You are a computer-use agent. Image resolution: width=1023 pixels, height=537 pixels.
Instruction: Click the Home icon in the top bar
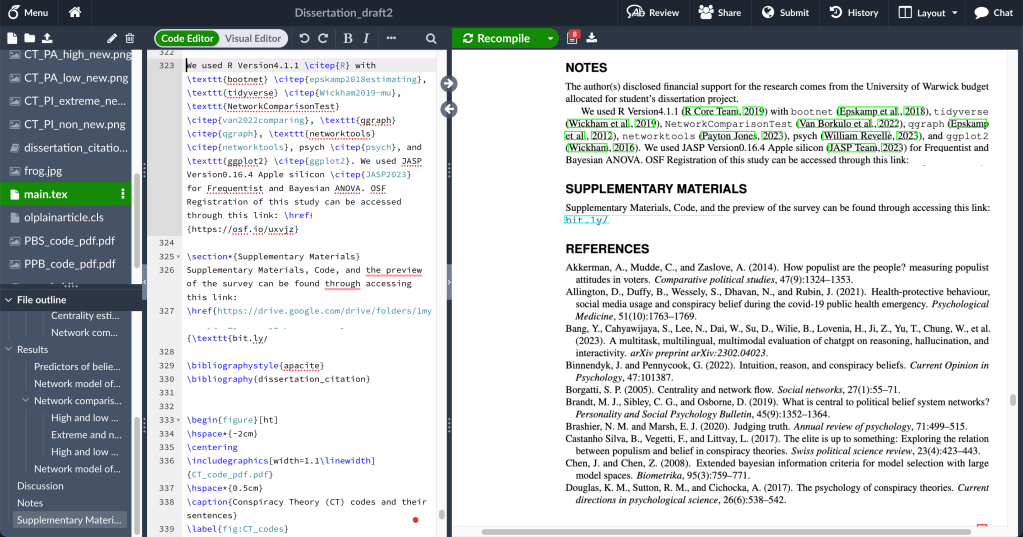[75, 13]
